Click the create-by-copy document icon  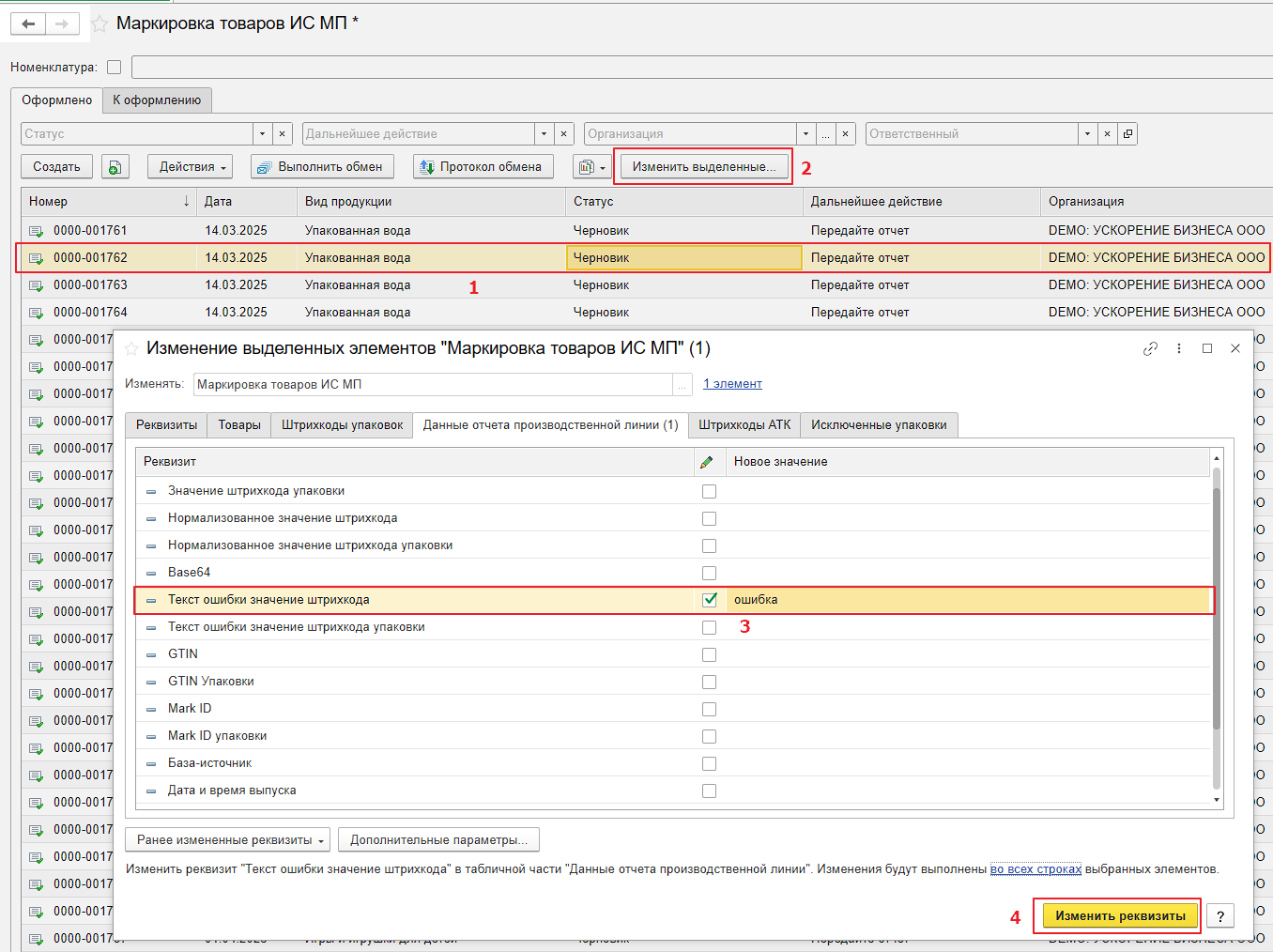115,167
